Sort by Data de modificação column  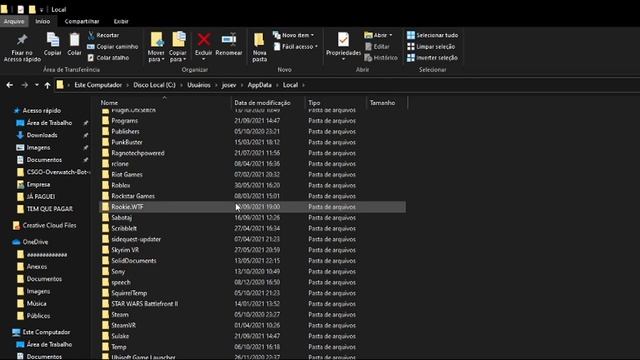[x=262, y=103]
